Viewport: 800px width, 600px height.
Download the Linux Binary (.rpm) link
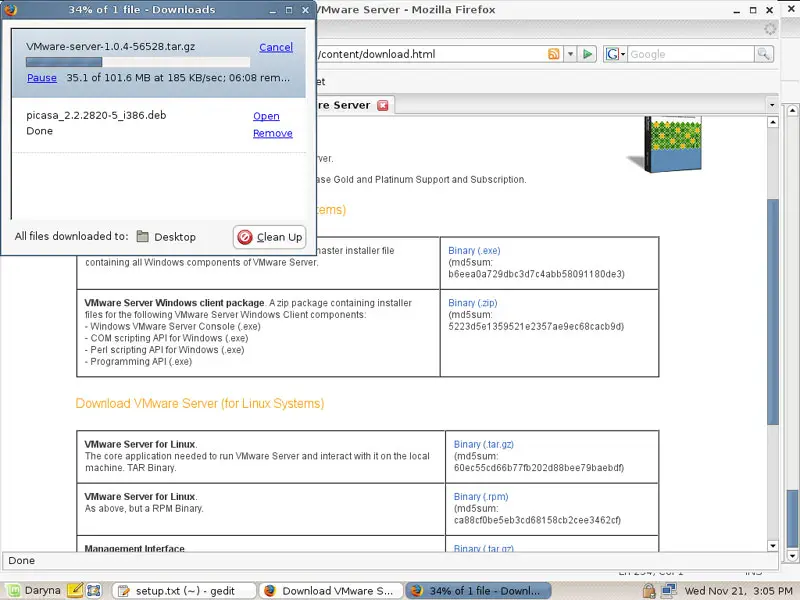coord(481,496)
